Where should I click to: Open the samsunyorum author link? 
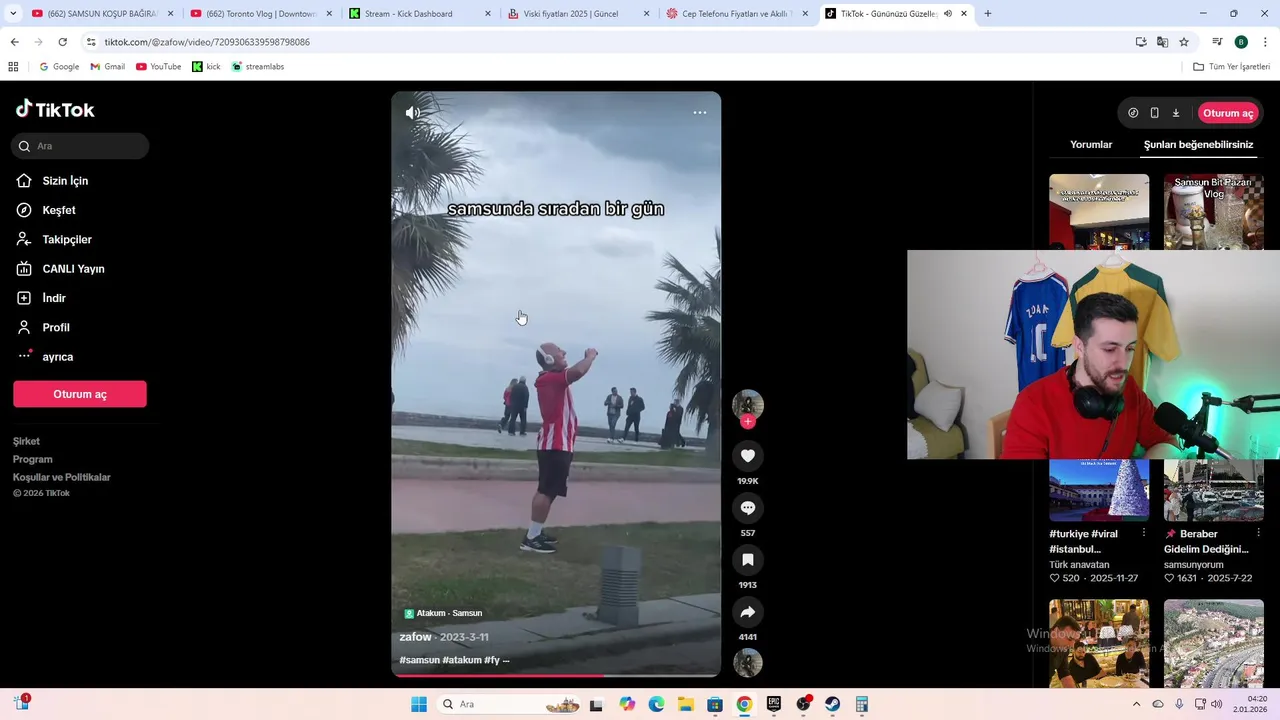pyautogui.click(x=1193, y=564)
